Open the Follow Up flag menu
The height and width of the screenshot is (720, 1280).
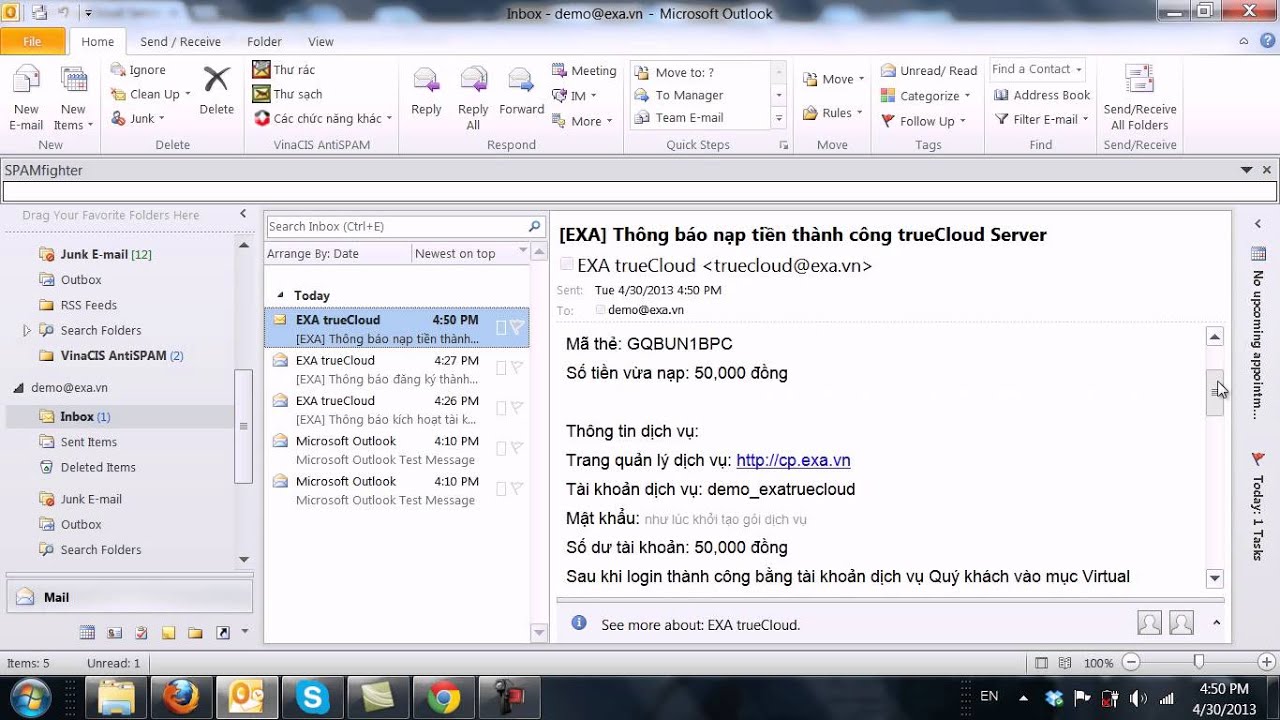click(x=924, y=121)
